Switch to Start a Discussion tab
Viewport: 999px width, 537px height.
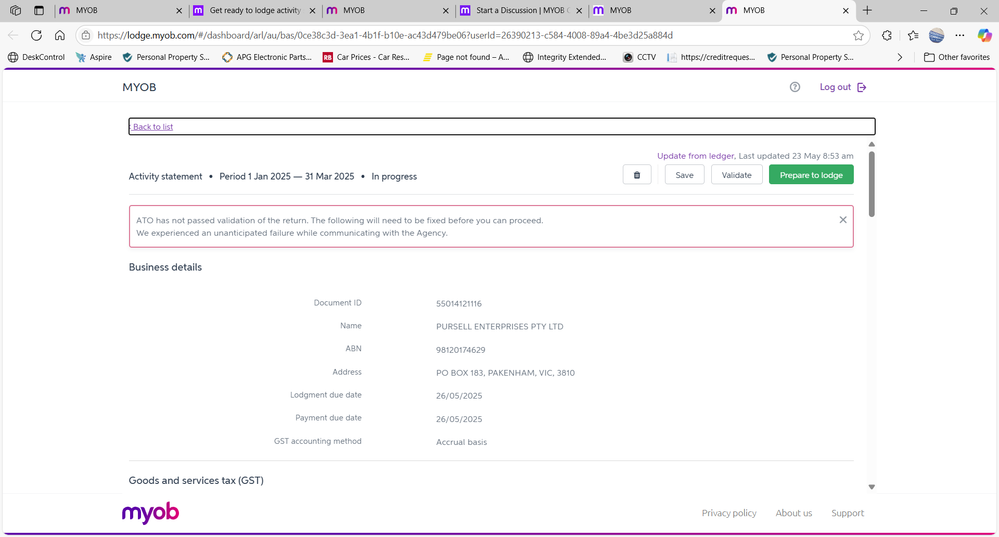(x=520, y=10)
